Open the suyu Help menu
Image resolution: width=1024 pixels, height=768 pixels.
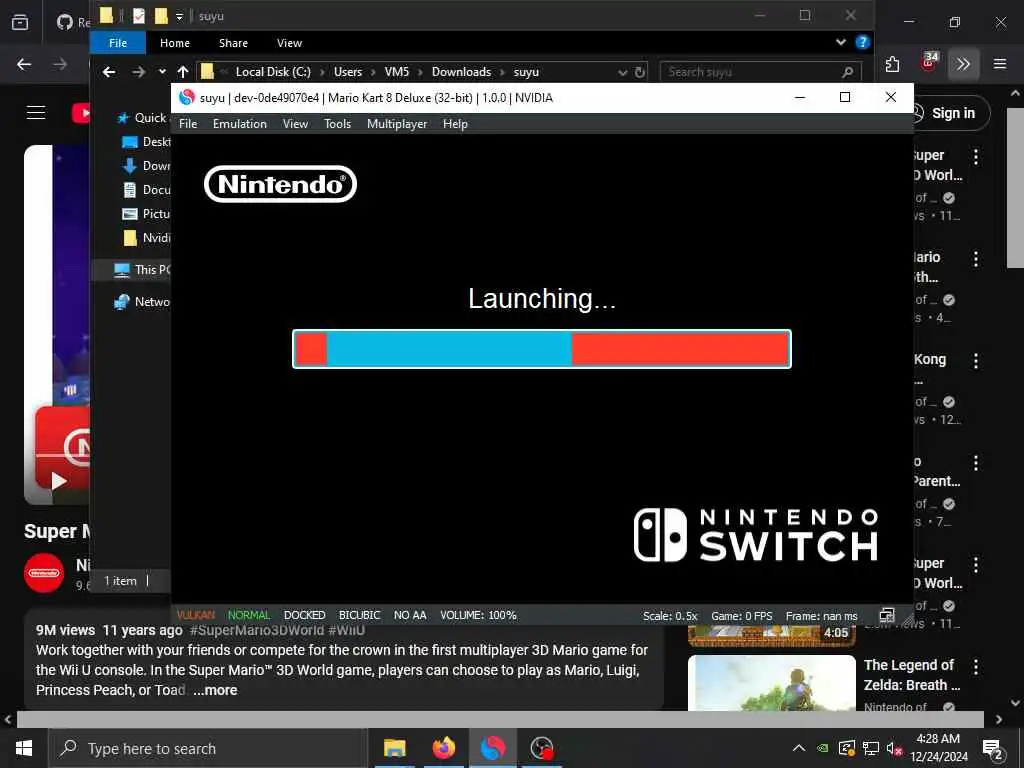point(455,123)
